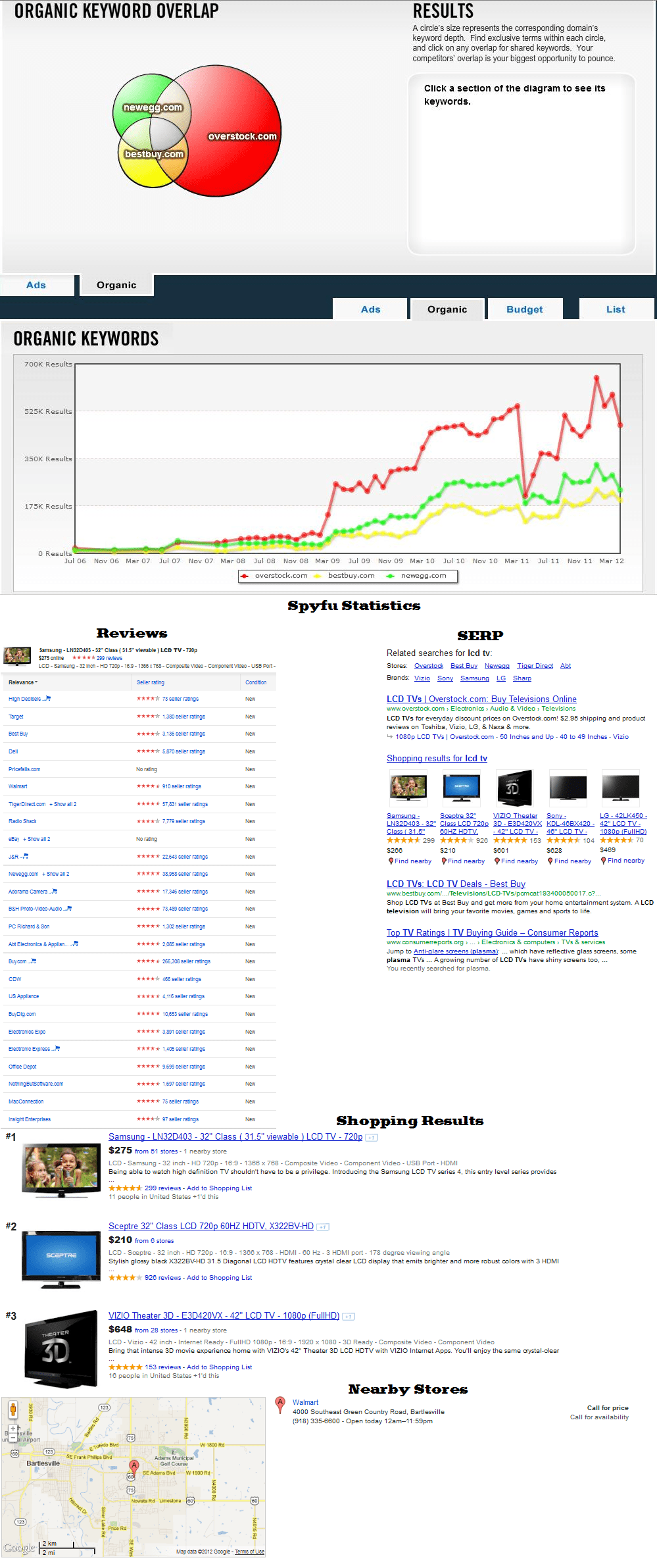Click the cart icon next to J&R
657x1568 pixels.
25,857
